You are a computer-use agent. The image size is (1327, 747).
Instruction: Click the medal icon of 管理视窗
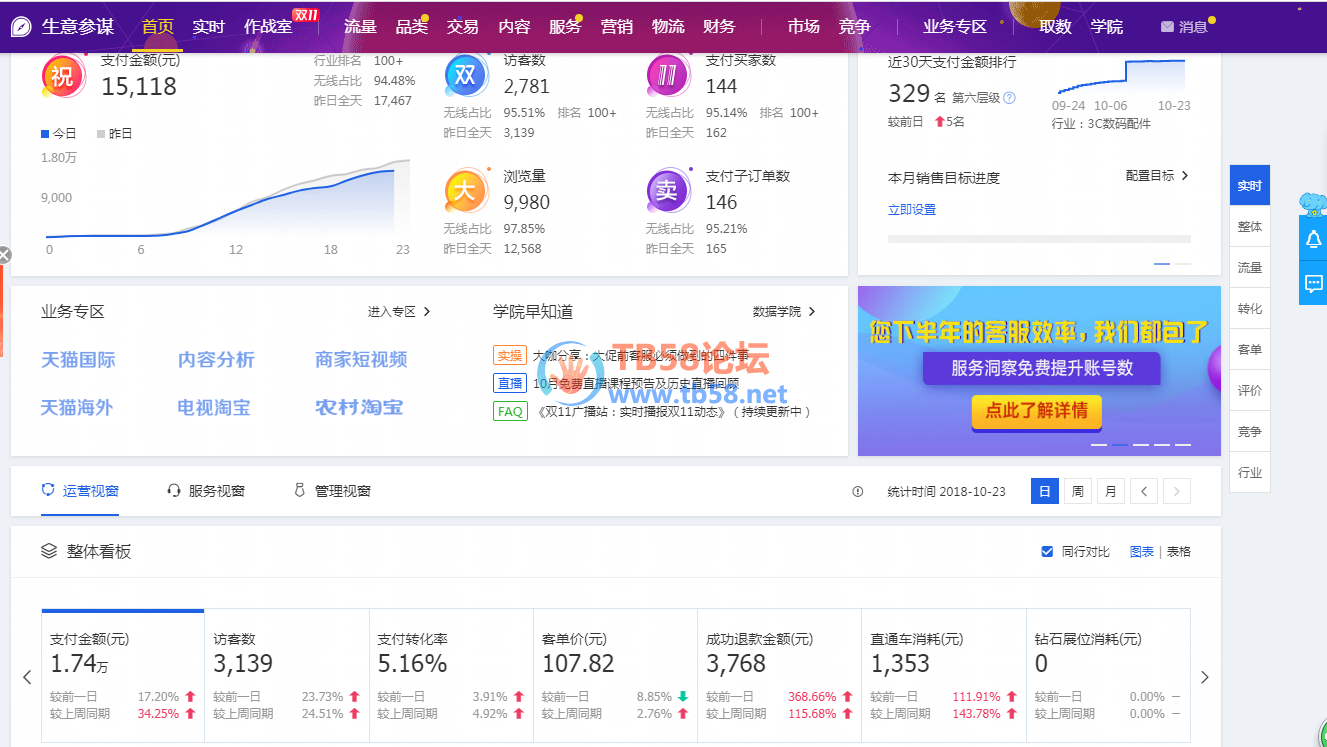299,490
